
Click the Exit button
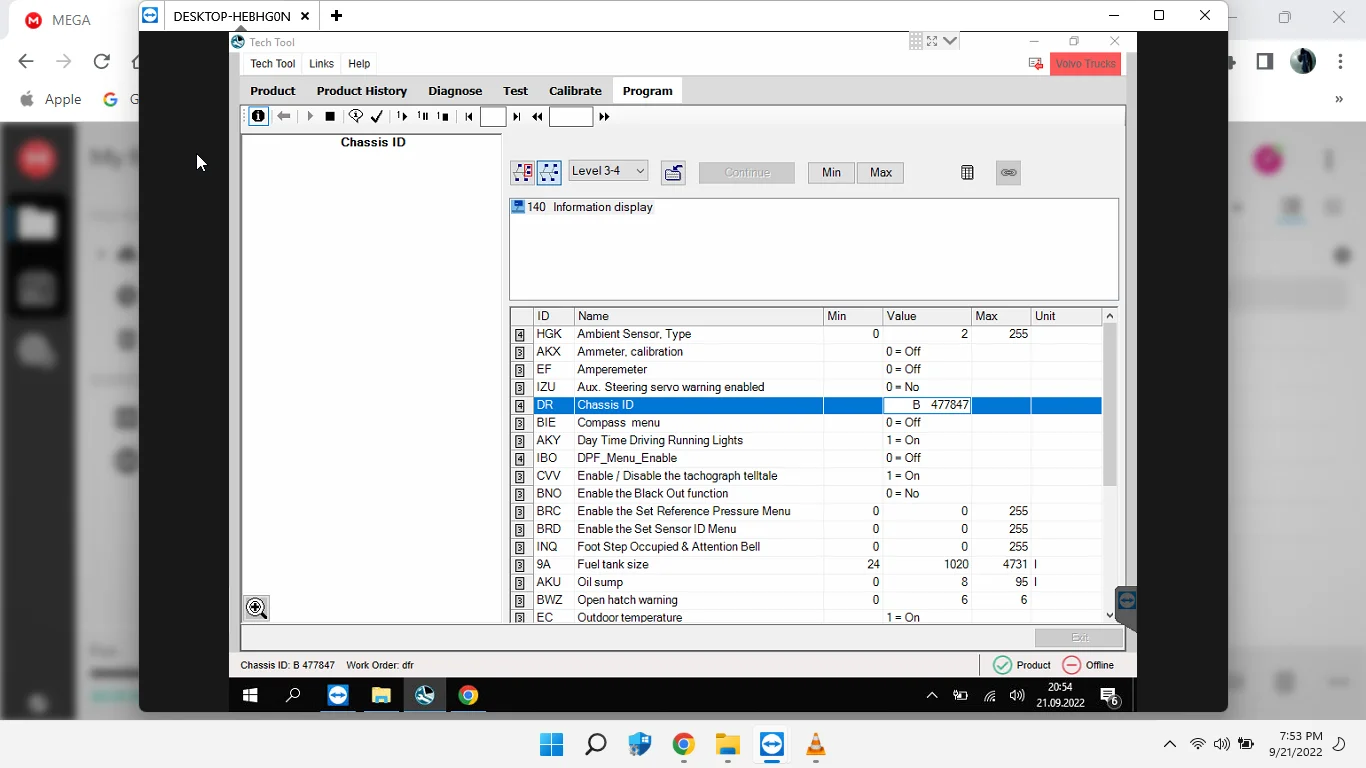1079,637
